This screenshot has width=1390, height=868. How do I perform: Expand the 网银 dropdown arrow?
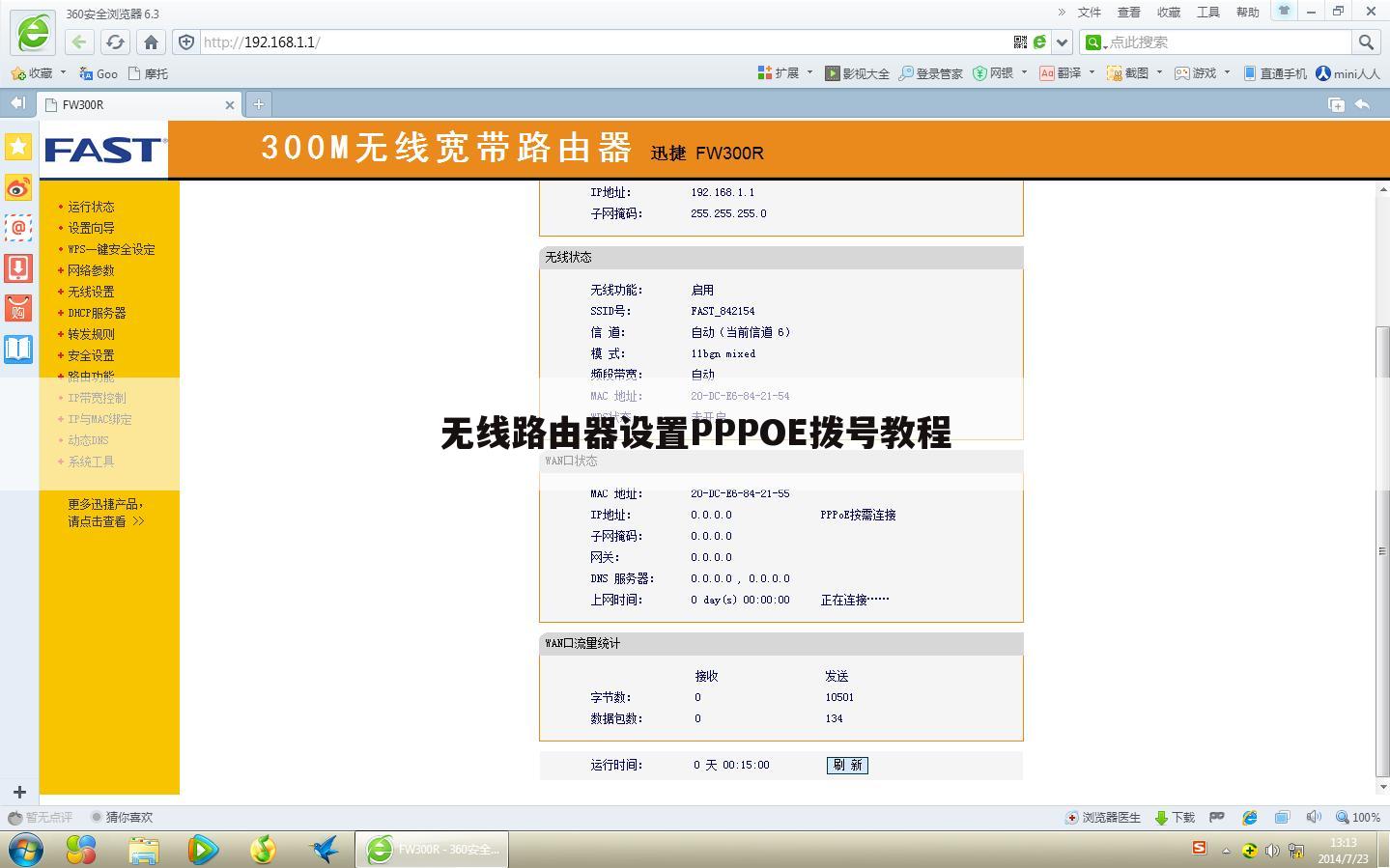(x=1024, y=72)
